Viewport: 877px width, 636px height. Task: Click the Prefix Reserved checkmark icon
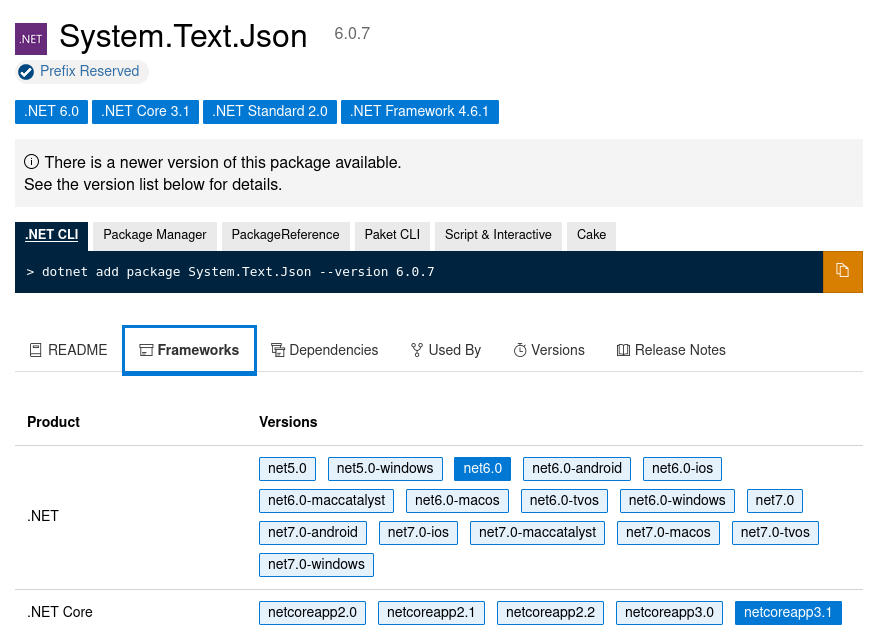[x=26, y=72]
